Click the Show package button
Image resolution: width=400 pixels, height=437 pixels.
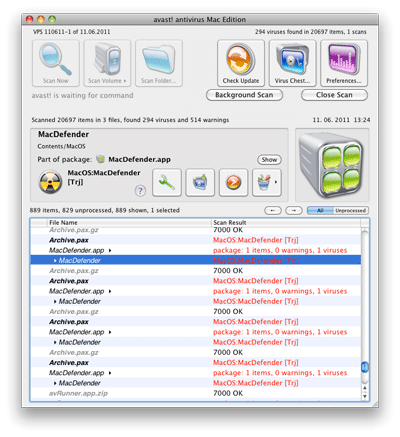[269, 160]
